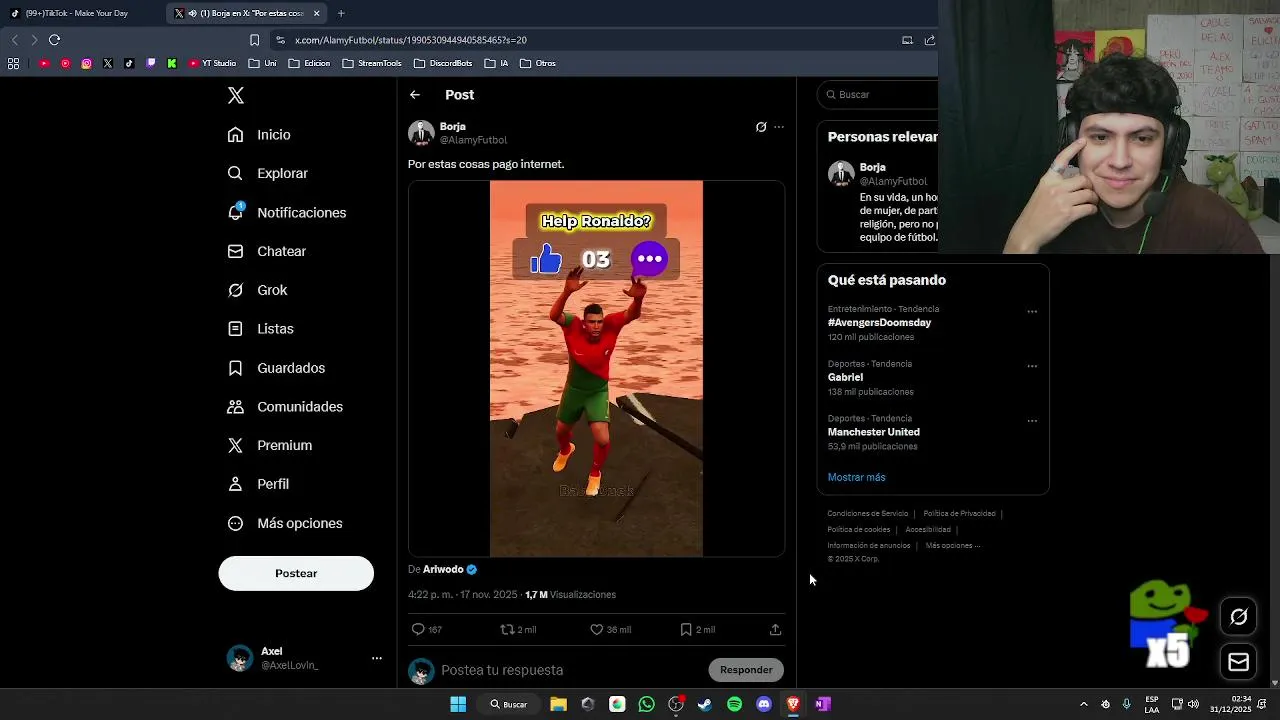Open Instagram bookmark icon

[87, 63]
